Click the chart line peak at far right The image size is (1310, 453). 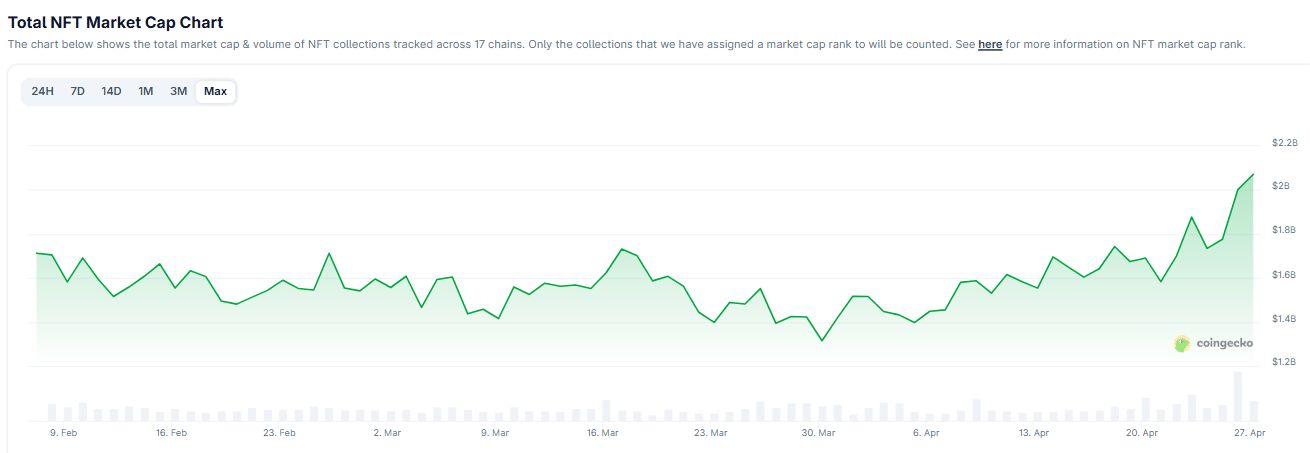1253,175
